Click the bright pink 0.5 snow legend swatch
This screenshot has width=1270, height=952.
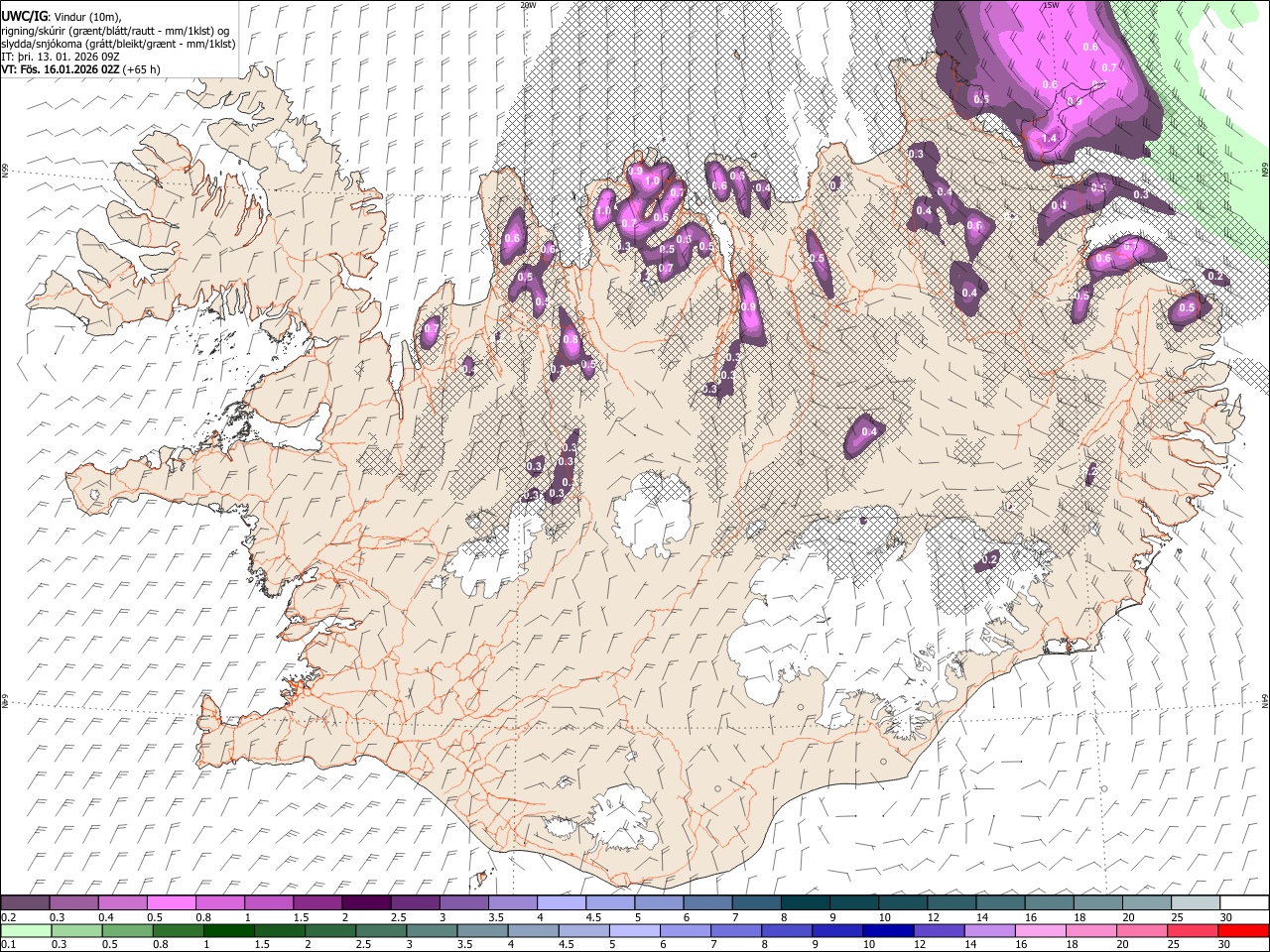[x=172, y=902]
